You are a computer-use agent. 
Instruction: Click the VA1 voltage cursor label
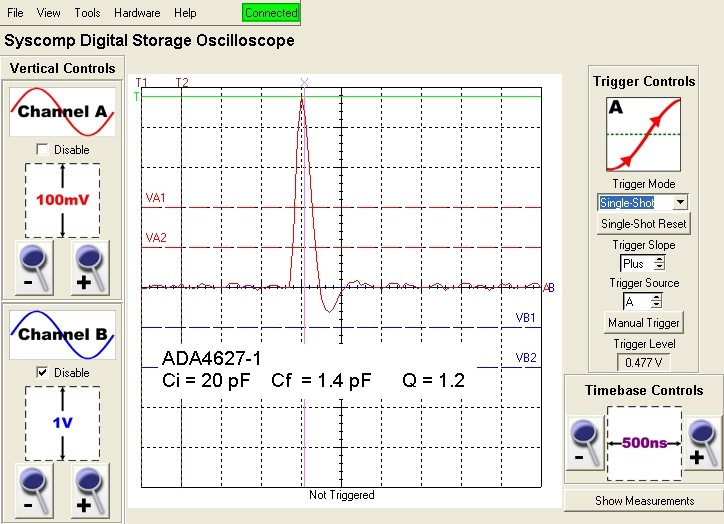click(156, 198)
